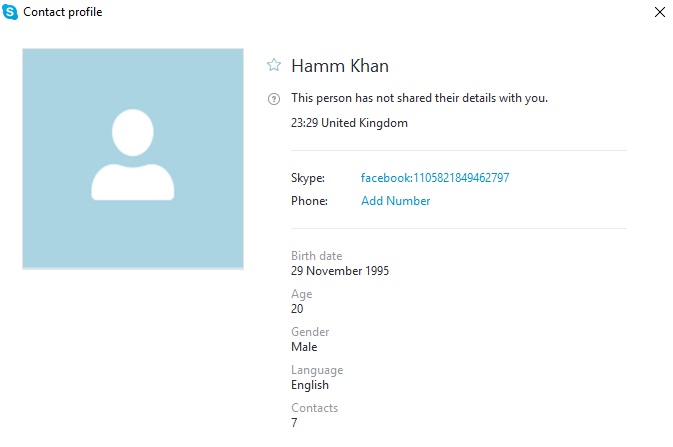Click the details not shared message
This screenshot has height=447, width=673.
click(419, 98)
